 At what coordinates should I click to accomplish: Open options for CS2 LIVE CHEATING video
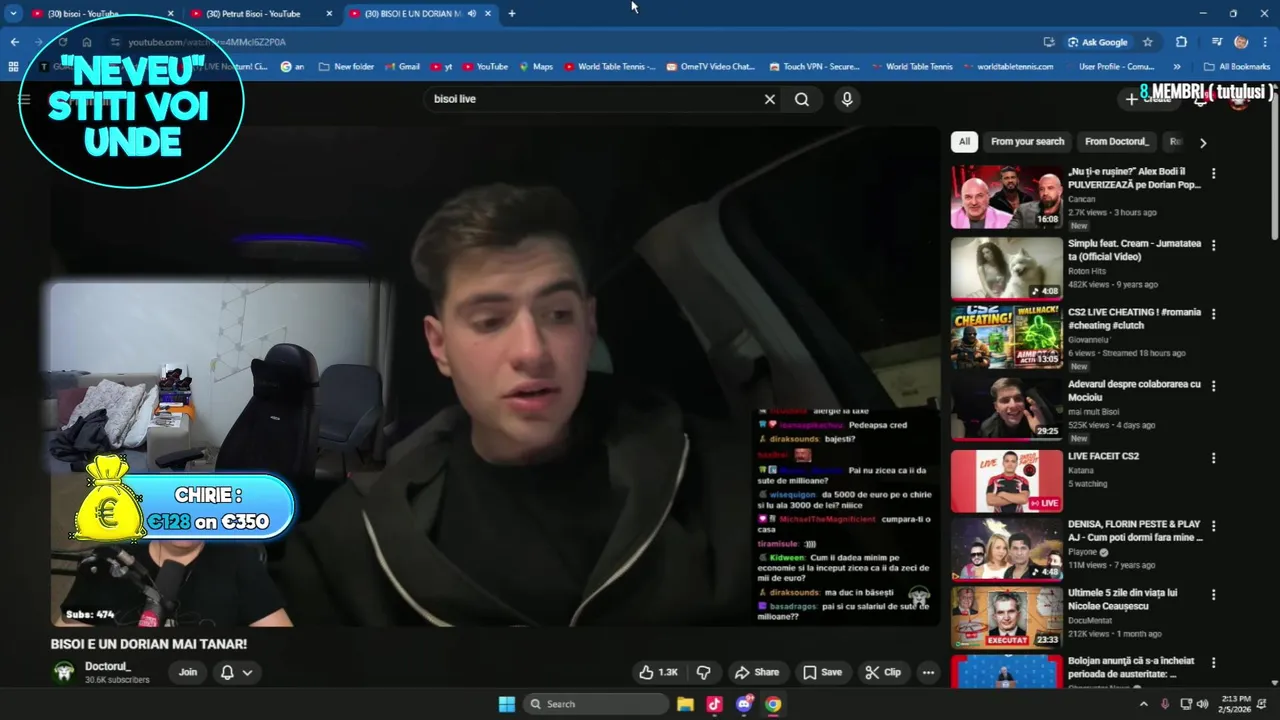pos(1213,314)
